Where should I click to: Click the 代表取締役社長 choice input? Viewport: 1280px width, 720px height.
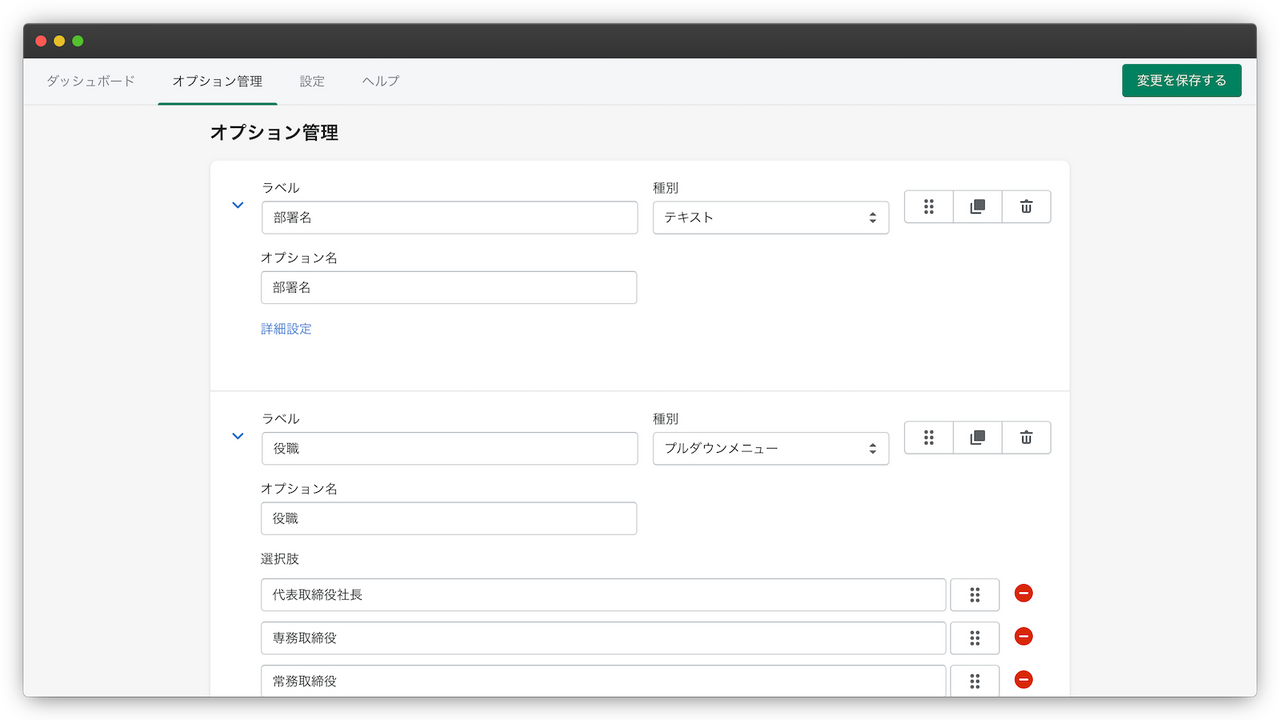[x=603, y=595]
